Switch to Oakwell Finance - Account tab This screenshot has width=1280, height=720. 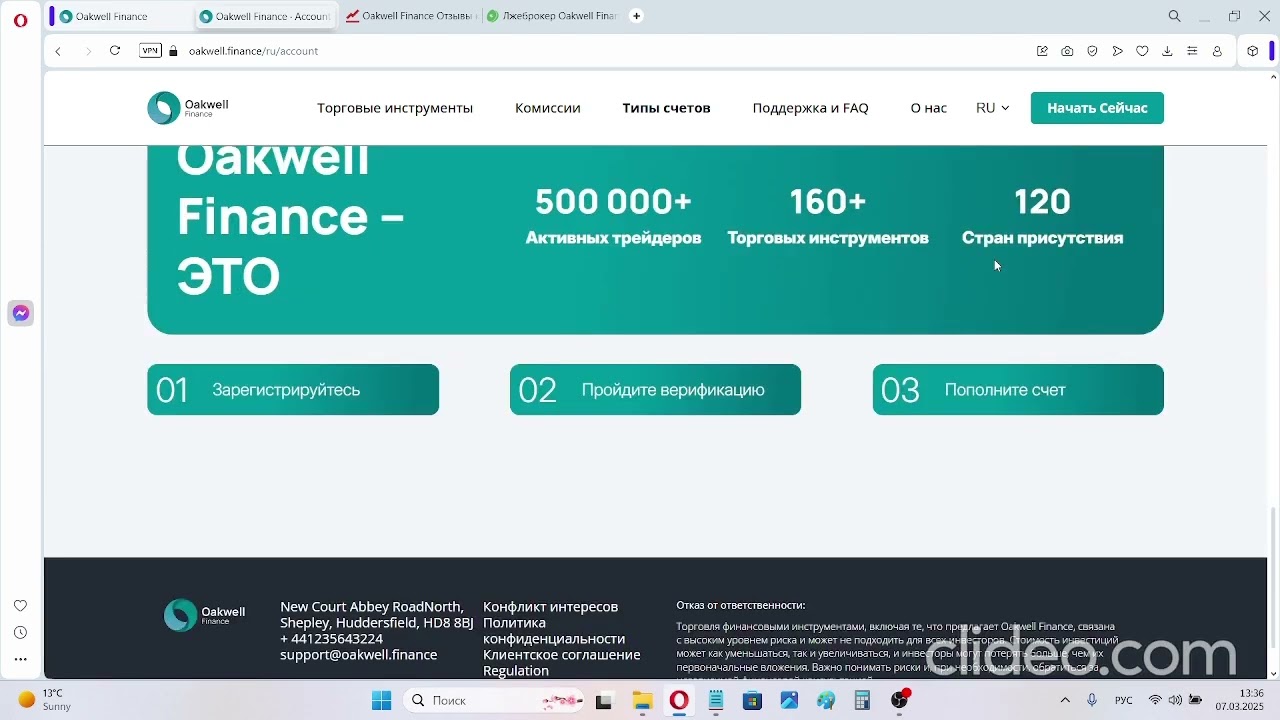(x=265, y=16)
